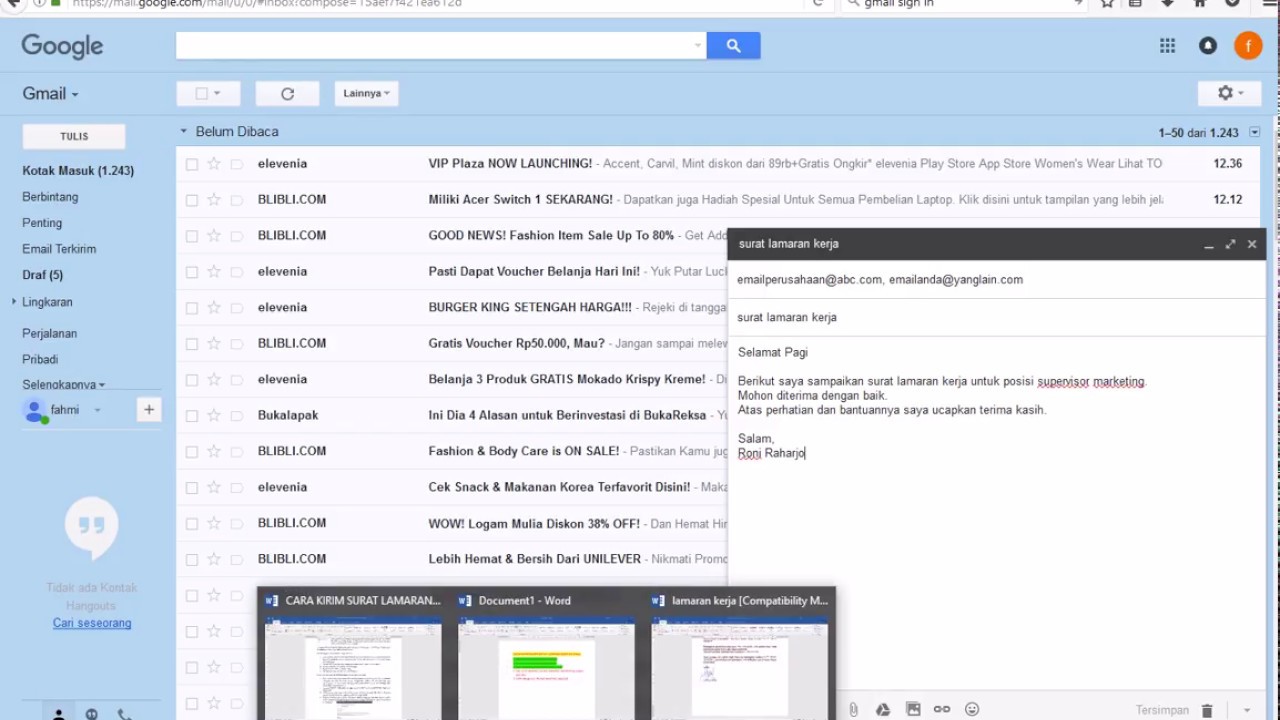Image resolution: width=1280 pixels, height=720 pixels.
Task: Tick checkbox for Cek Snack & Makanan Korea email
Action: pyautogui.click(x=191, y=488)
